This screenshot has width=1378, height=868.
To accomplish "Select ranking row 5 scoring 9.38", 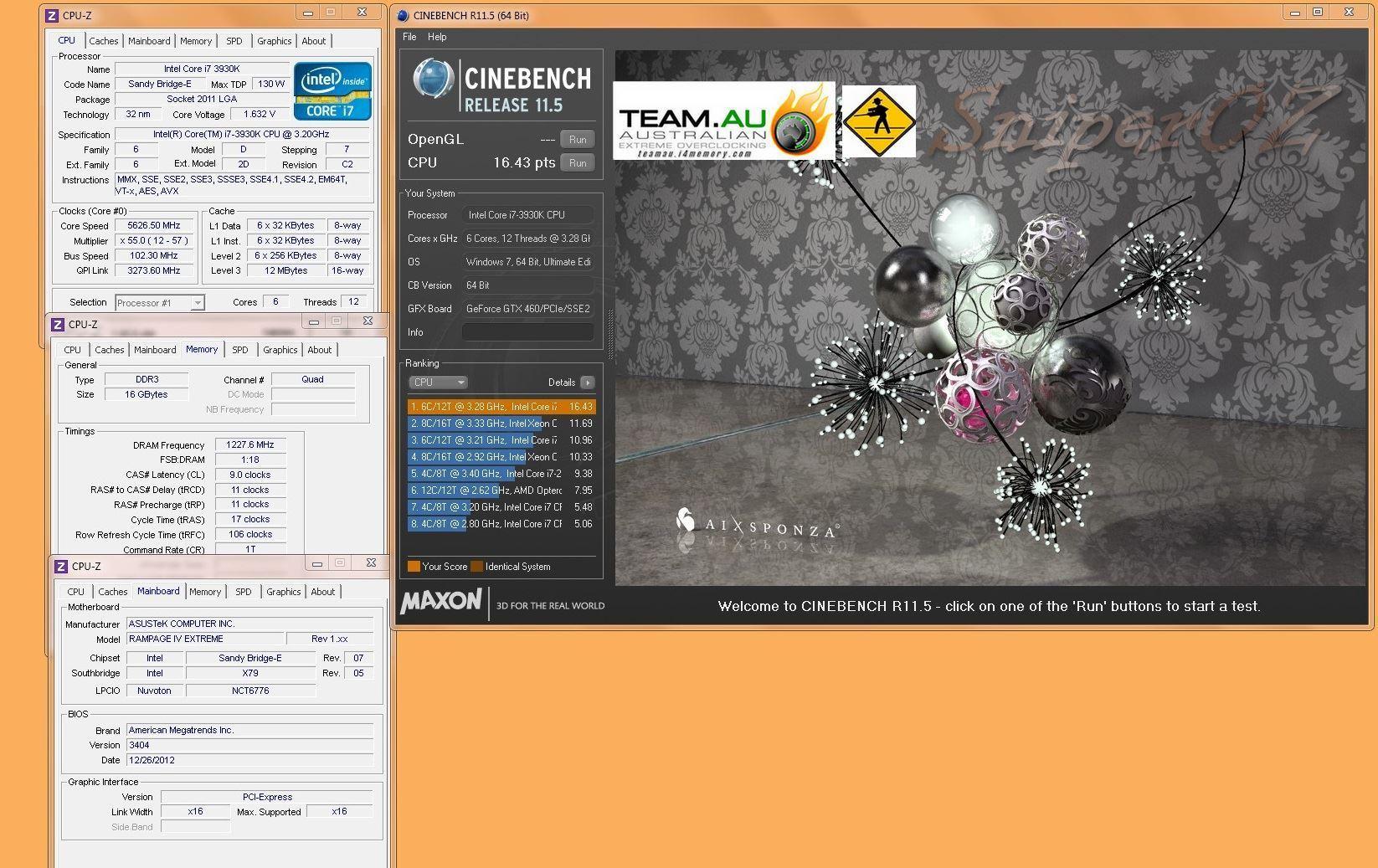I will pyautogui.click(x=501, y=474).
